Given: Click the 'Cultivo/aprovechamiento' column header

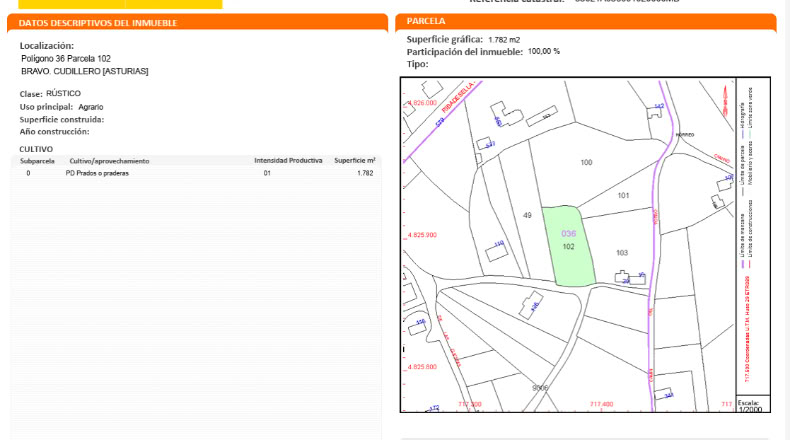Looking at the screenshot, I should pos(109,161).
